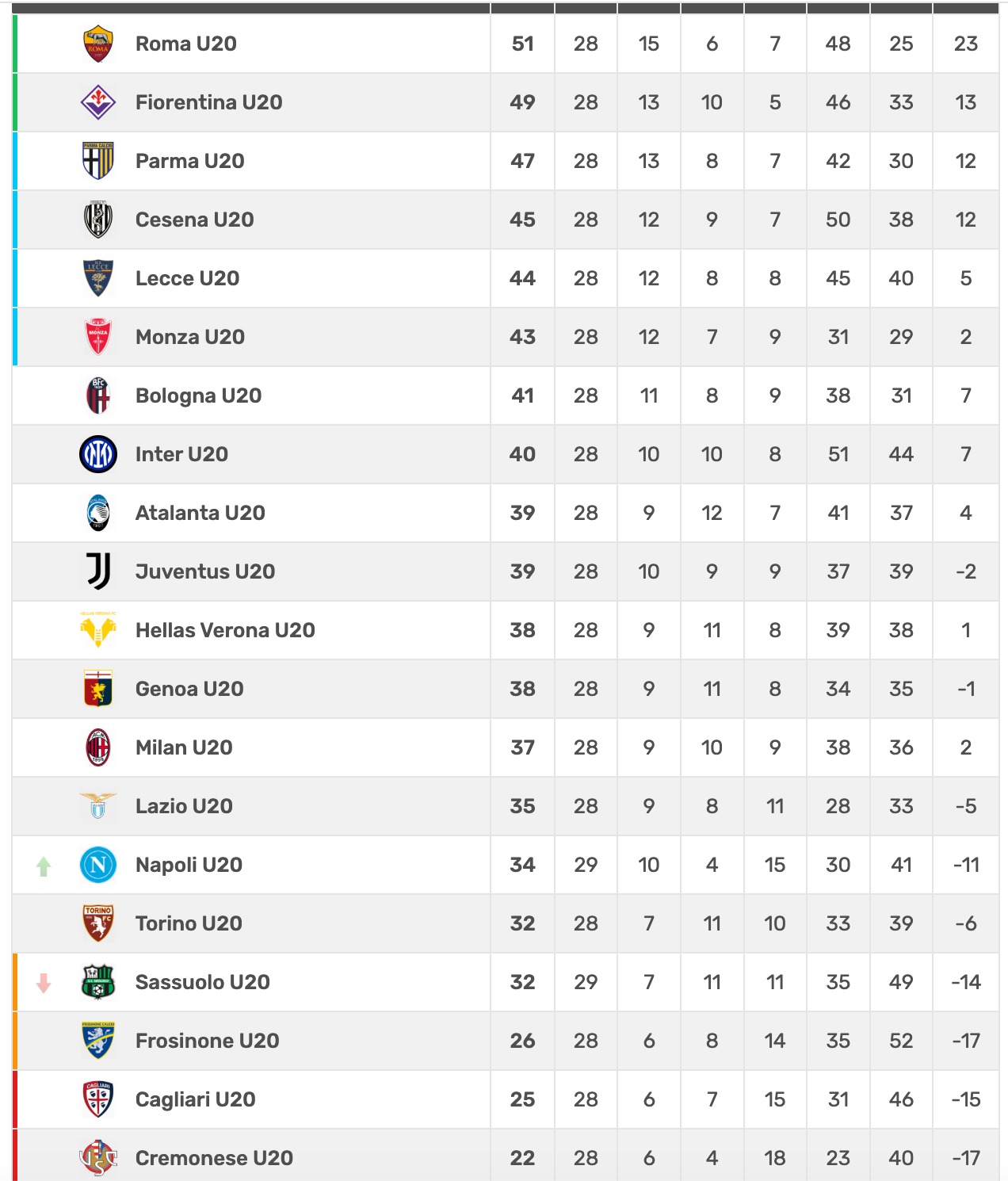Open the Torino U20 bull crest
Image resolution: width=1008 pixels, height=1181 pixels.
pyautogui.click(x=98, y=923)
